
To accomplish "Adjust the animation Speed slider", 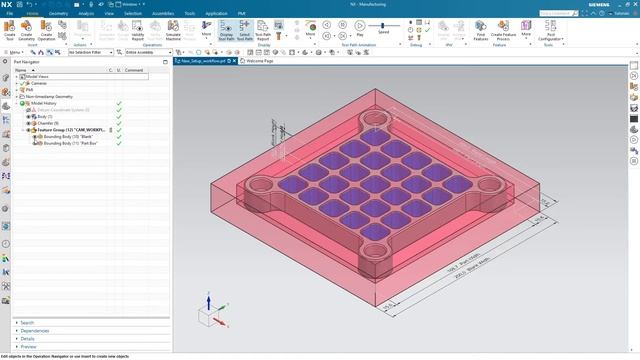I will coord(383,26).
